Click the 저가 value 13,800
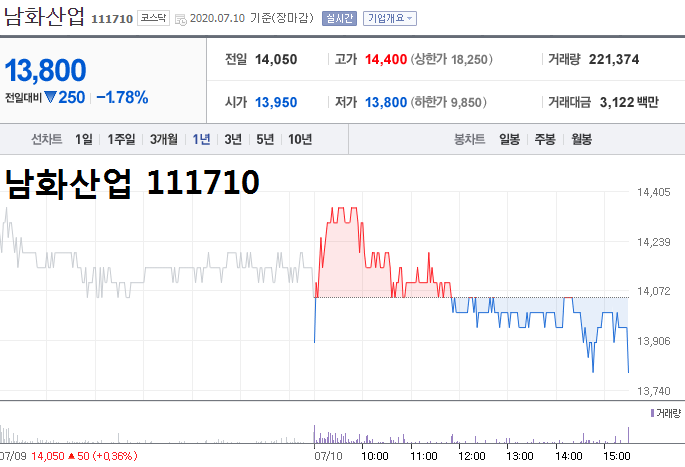Screen dimensions: 685x467 (x=386, y=102)
